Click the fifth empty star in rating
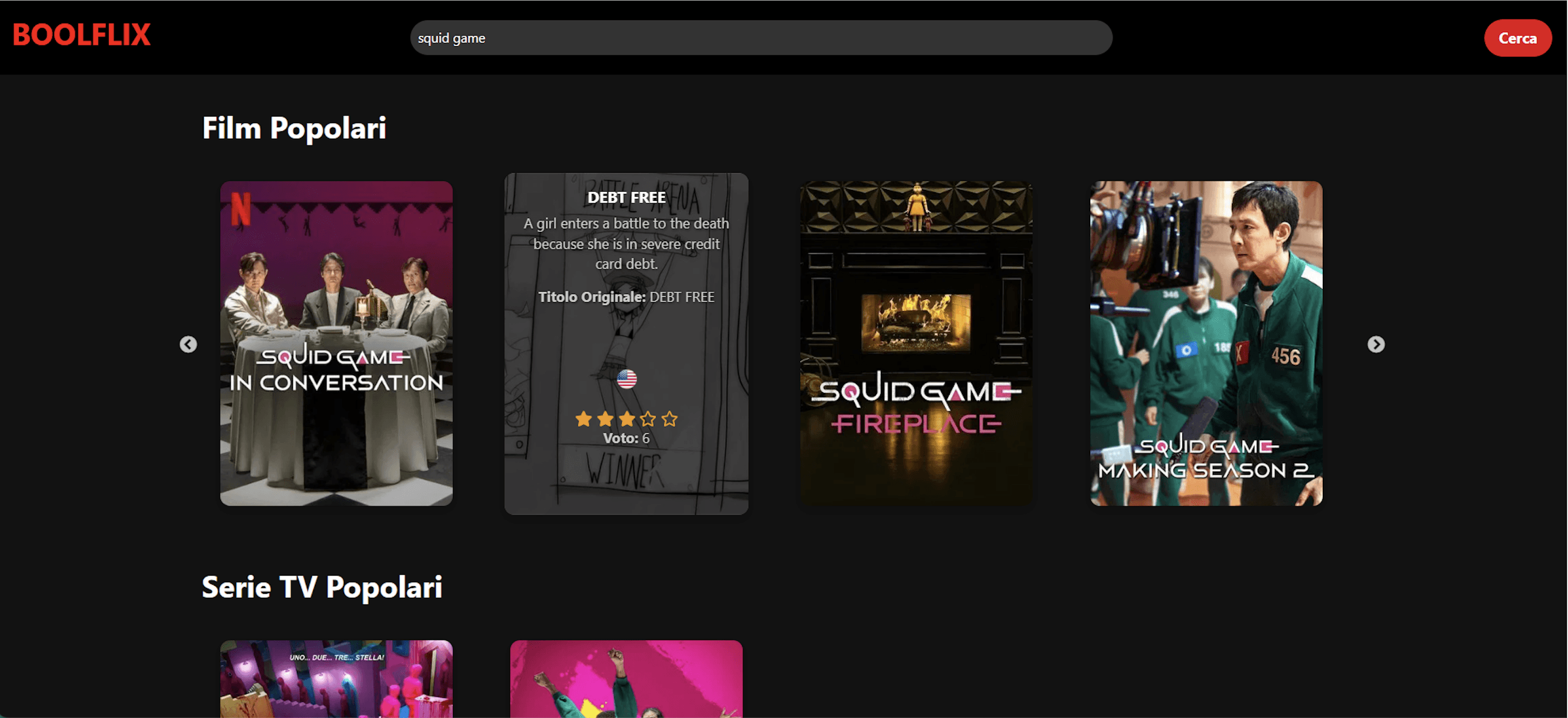This screenshot has width=1568, height=718. (x=669, y=419)
